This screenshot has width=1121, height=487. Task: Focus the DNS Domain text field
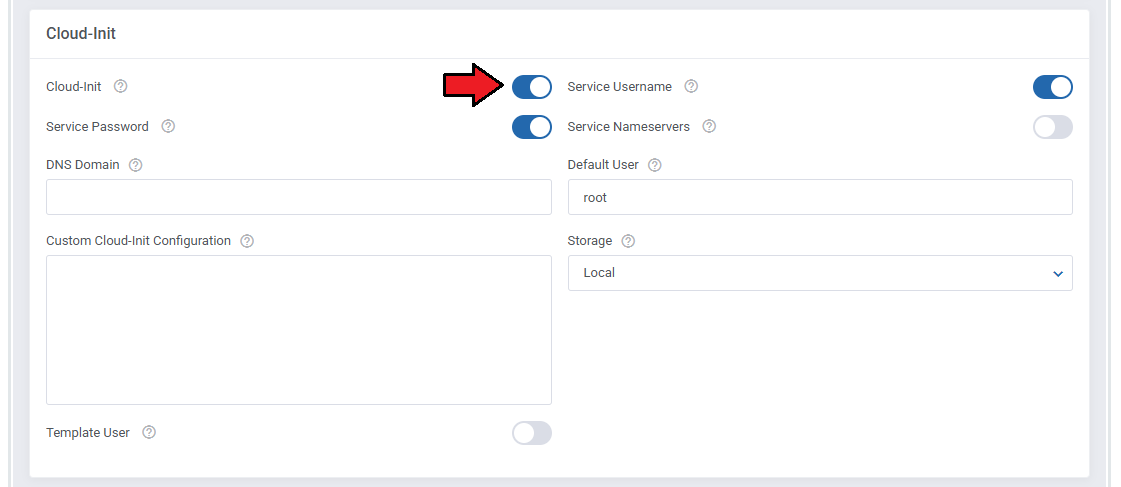[298, 197]
